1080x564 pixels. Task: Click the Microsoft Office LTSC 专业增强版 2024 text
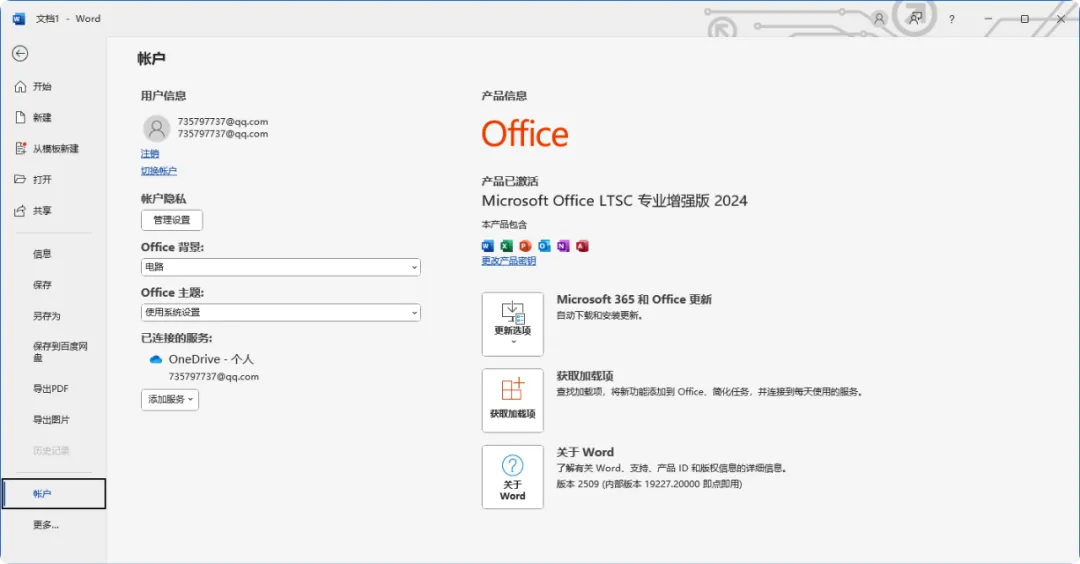coord(614,201)
